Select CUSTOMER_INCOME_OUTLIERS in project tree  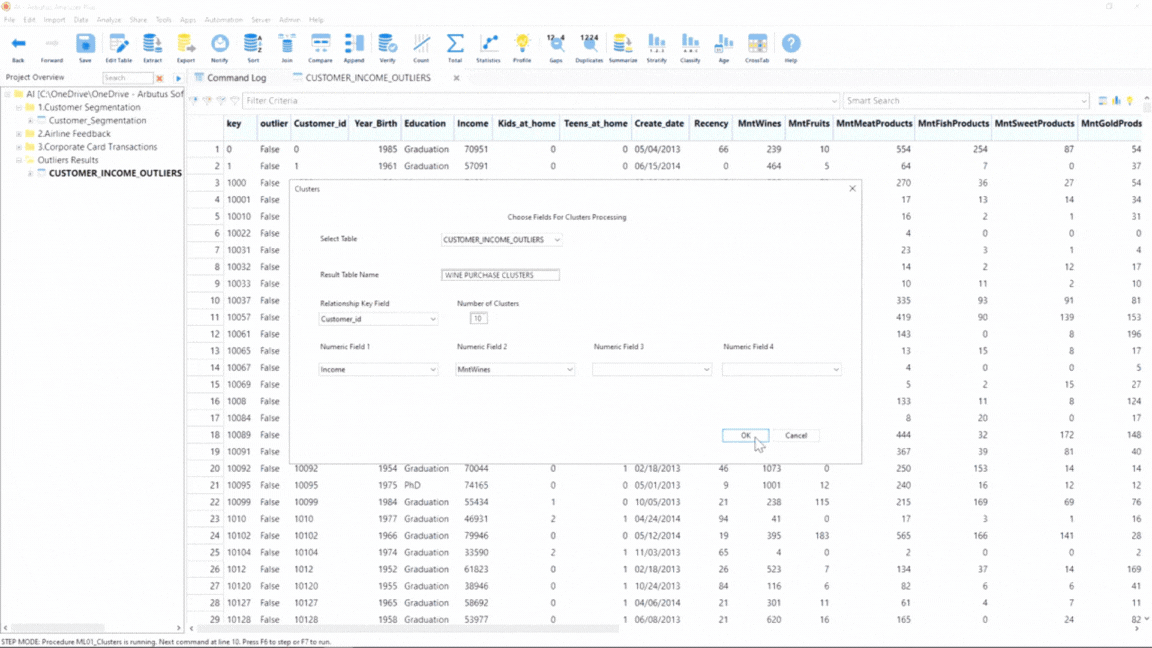pos(115,173)
